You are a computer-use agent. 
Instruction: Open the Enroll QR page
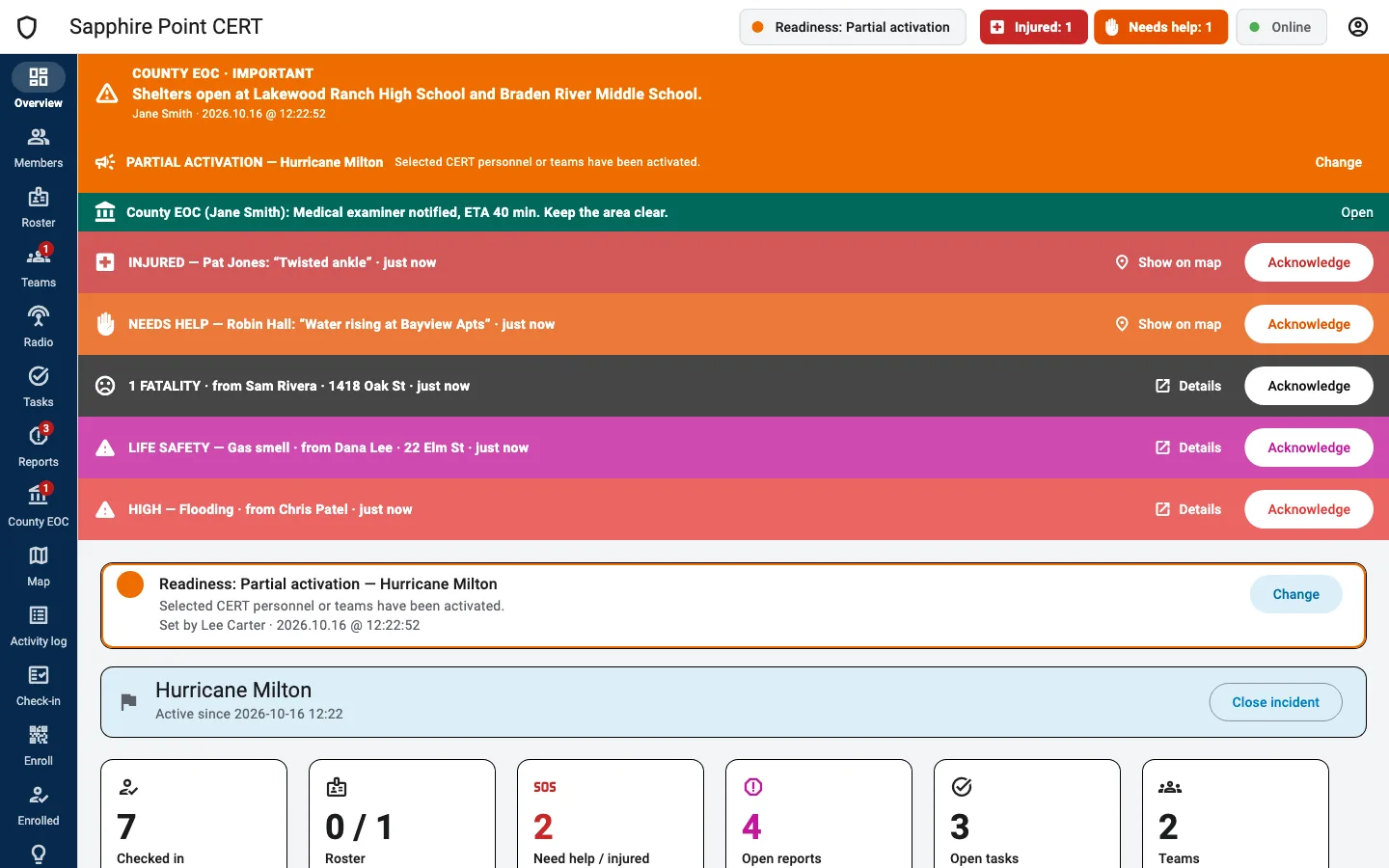coord(39,746)
